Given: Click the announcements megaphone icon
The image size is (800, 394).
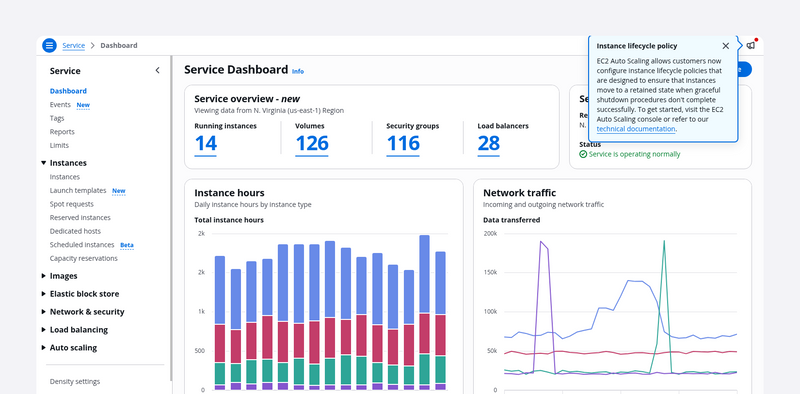Looking at the screenshot, I should click(751, 45).
